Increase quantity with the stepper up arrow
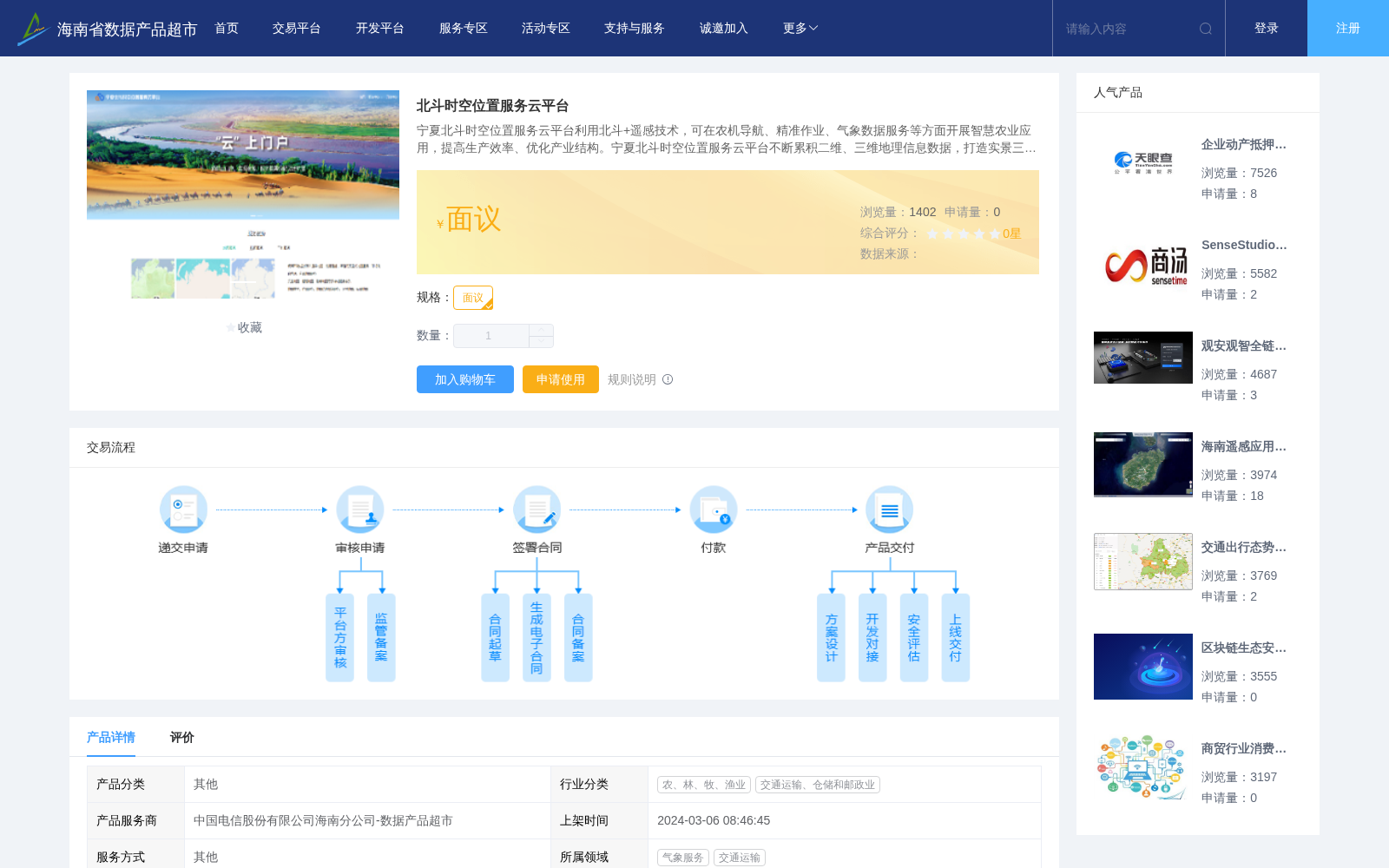The width and height of the screenshot is (1389, 868). (541, 330)
